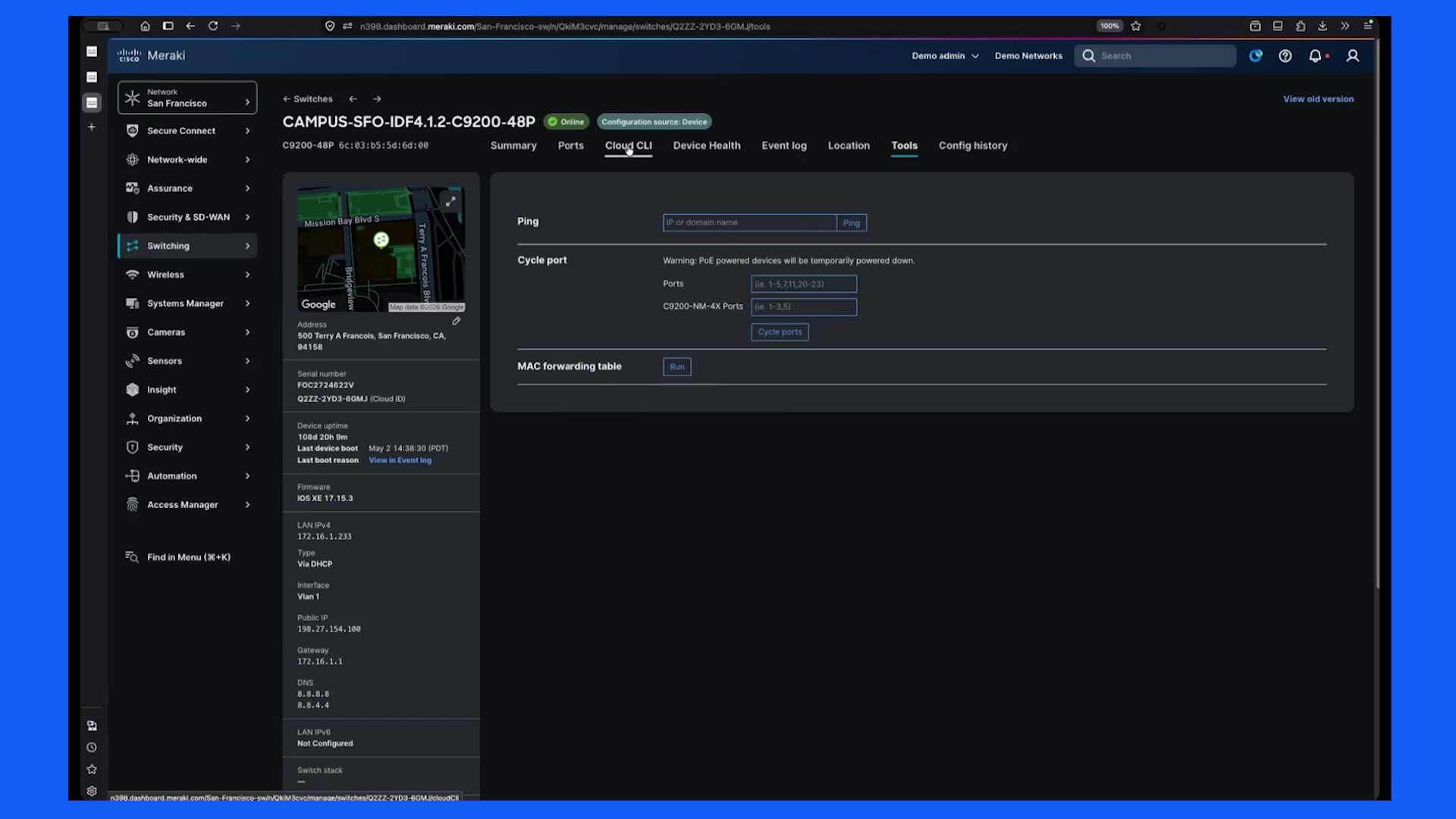Click the browser home icon

145,26
